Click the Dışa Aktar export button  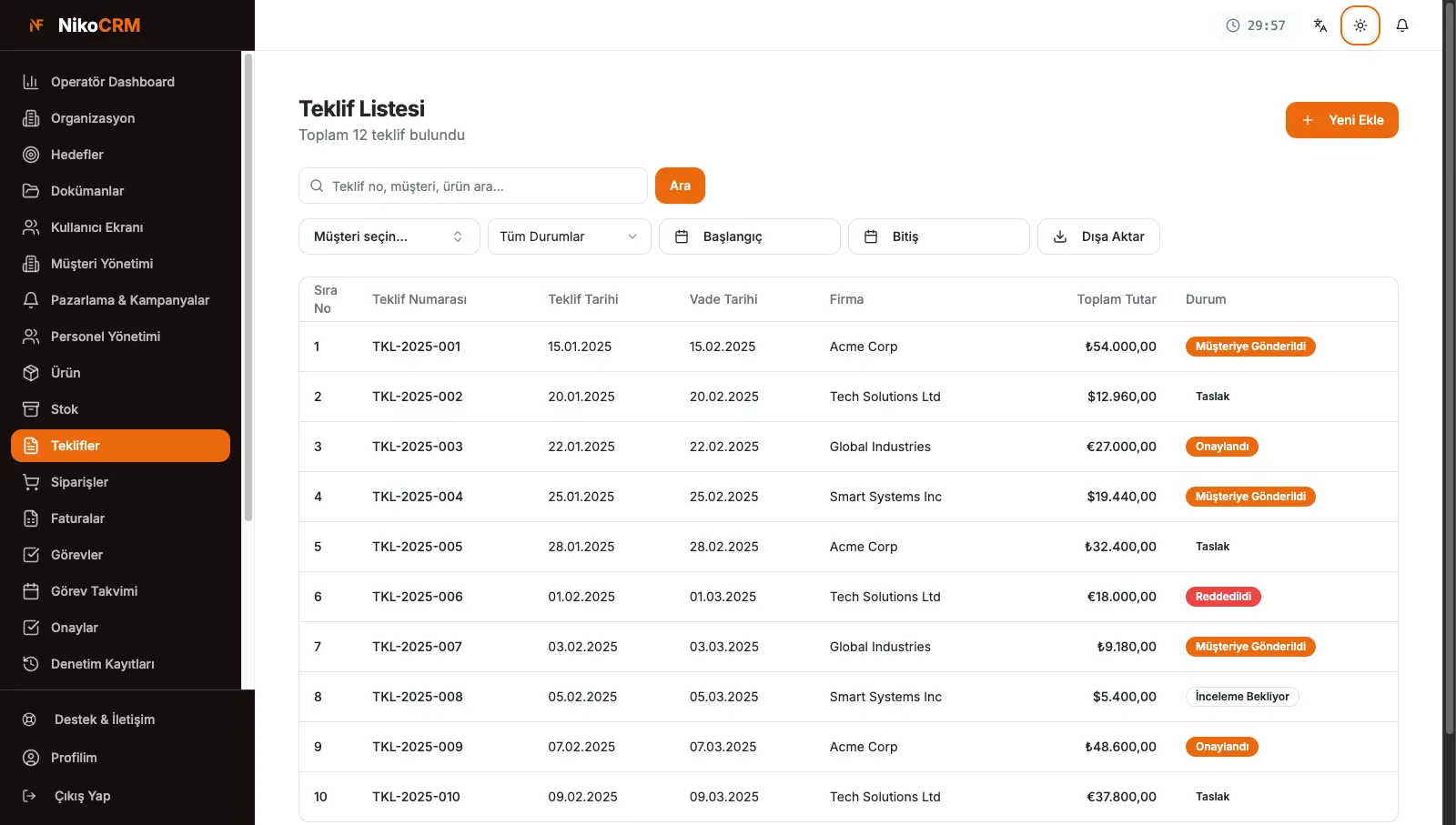coord(1098,236)
